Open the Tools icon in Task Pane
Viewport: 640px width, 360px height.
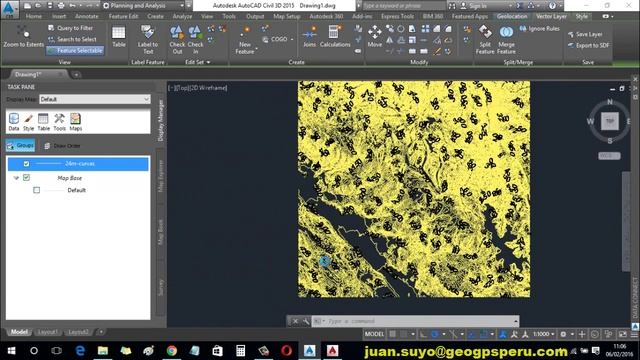(x=59, y=122)
